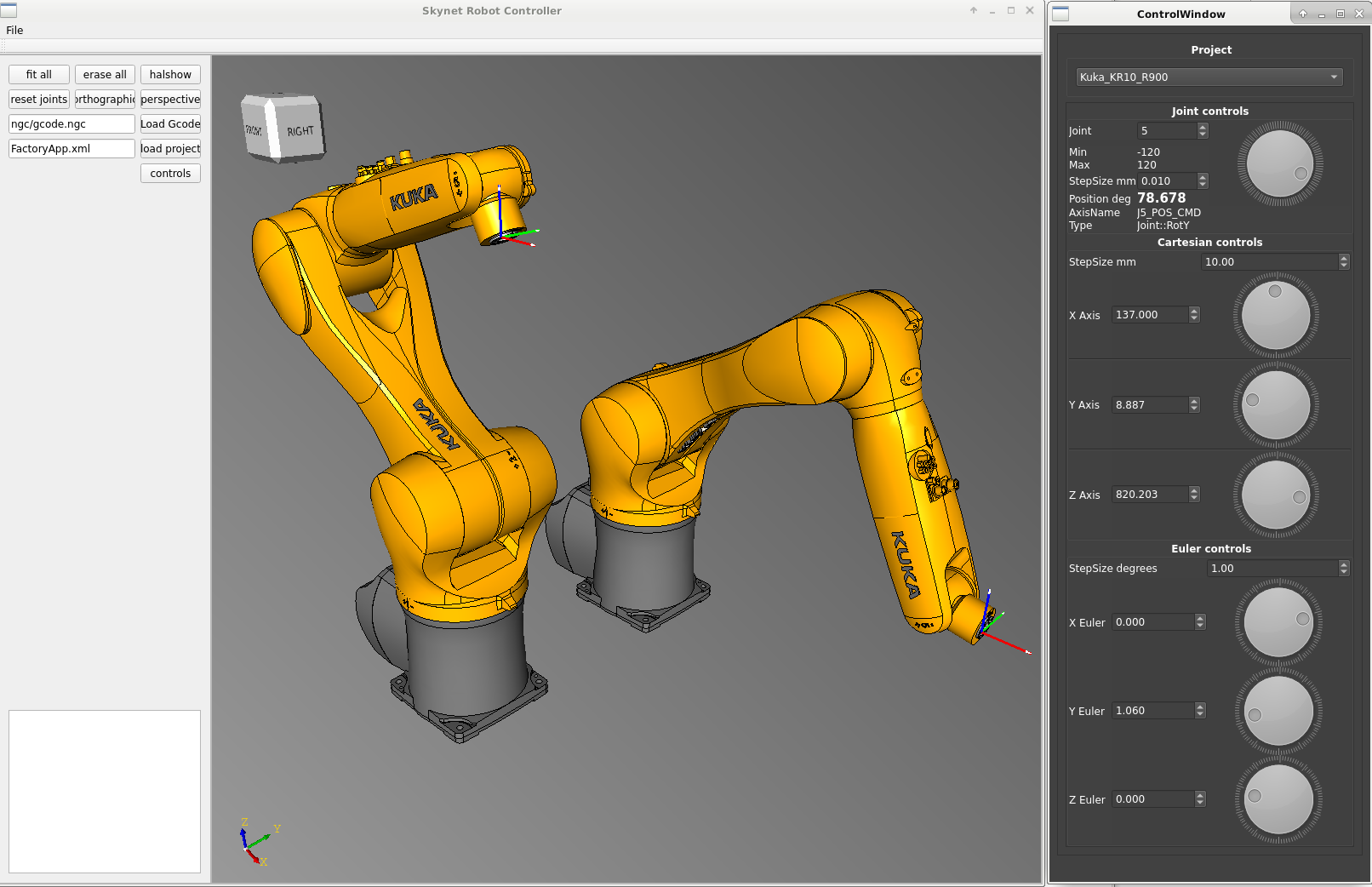Image resolution: width=1372 pixels, height=887 pixels.
Task: Increase Euler StepSize degrees 1.00 spinbox
Action: pyautogui.click(x=1344, y=564)
